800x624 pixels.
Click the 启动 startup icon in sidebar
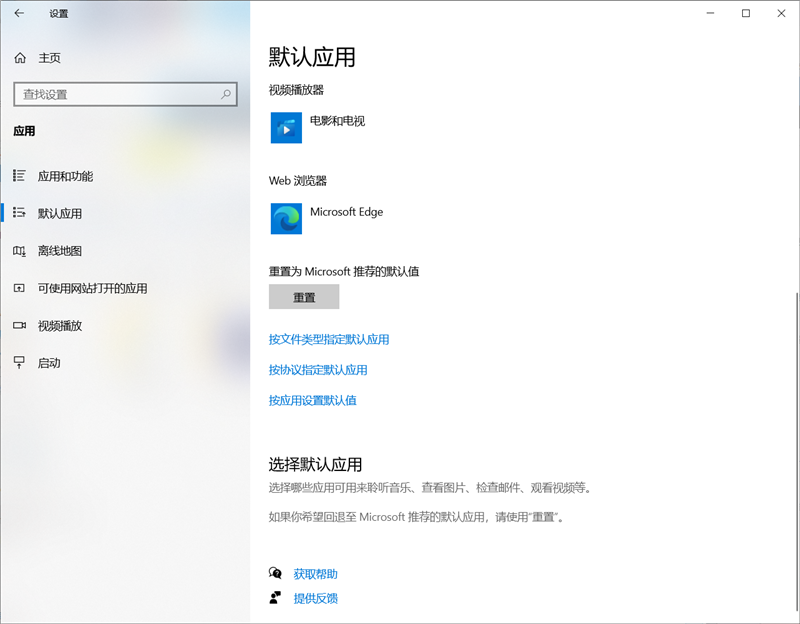click(18, 362)
